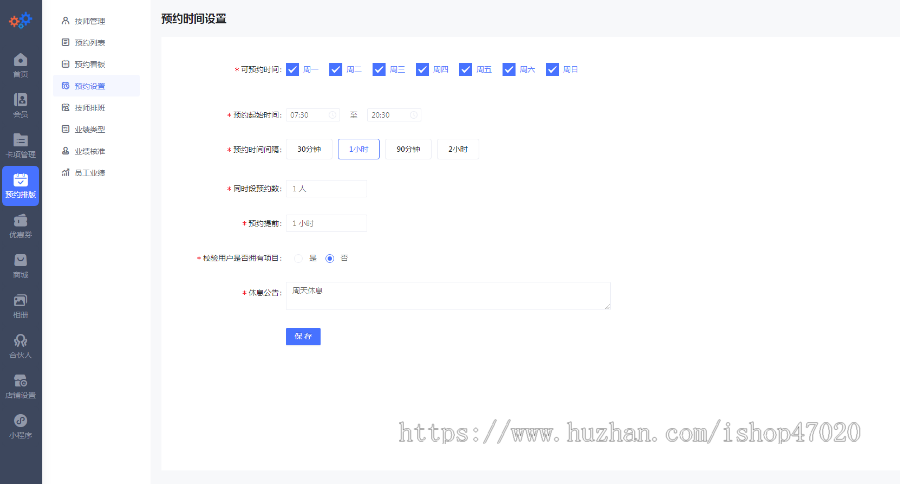Viewport: 900px width, 484px height.
Task: Uncheck the 周二 Tuesday checkbox
Action: [336, 69]
